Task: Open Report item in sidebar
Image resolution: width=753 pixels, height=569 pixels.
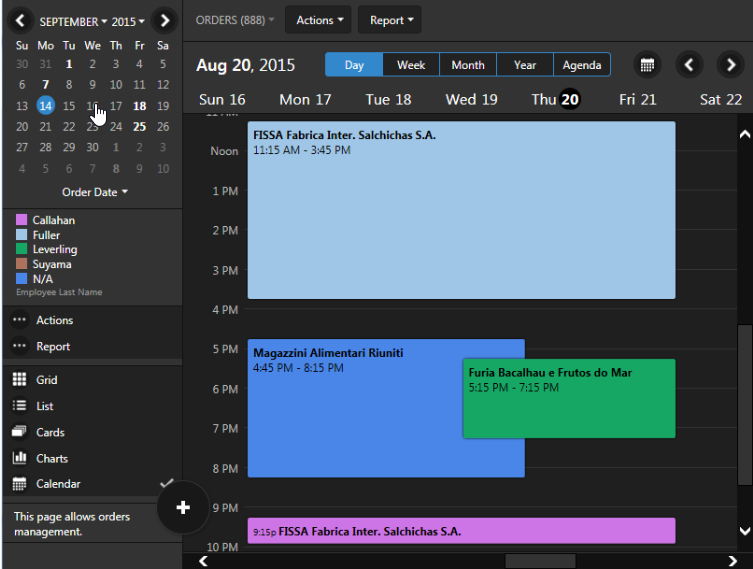Action: point(53,347)
